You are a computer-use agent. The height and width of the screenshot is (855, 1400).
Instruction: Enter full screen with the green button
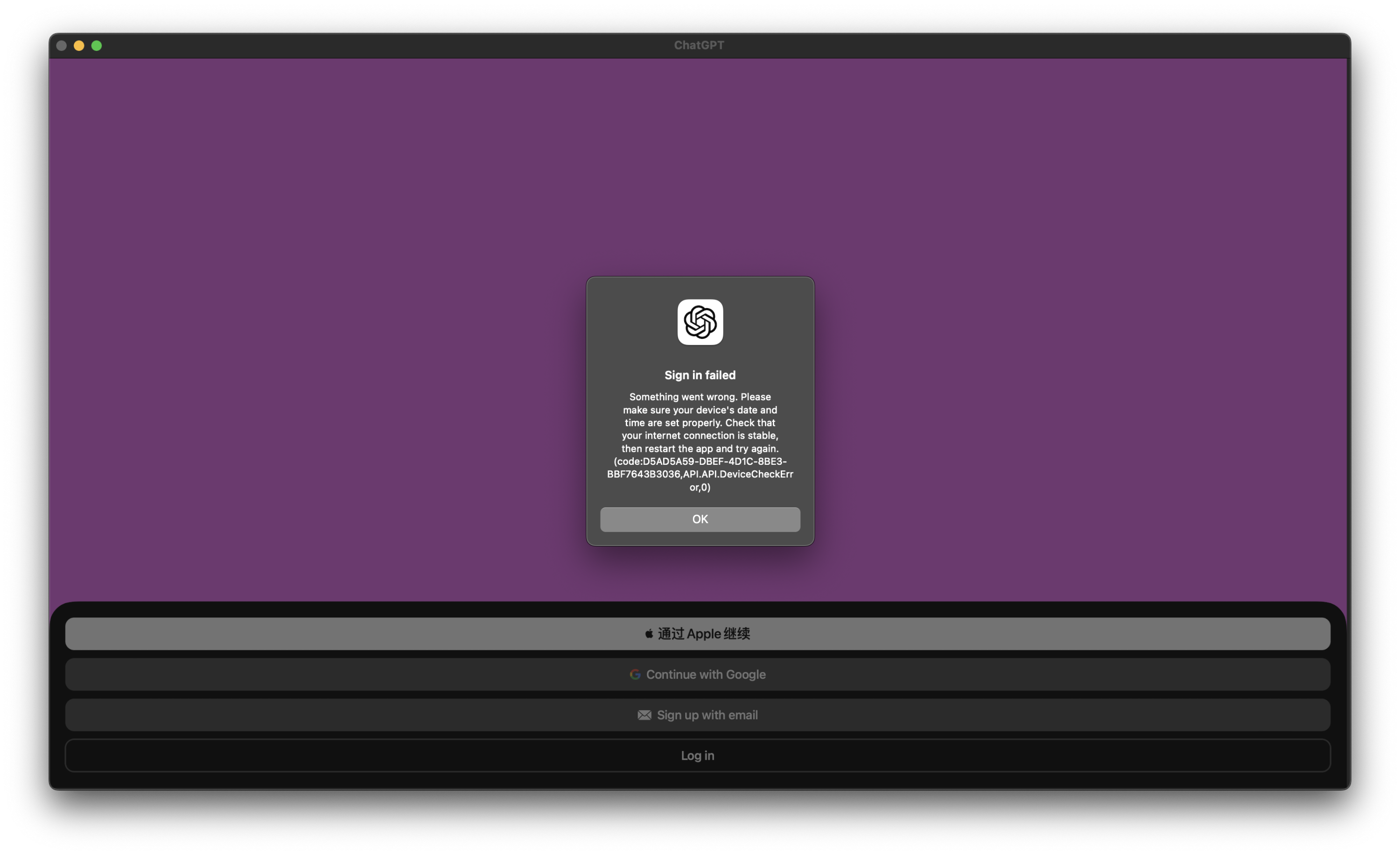97,45
